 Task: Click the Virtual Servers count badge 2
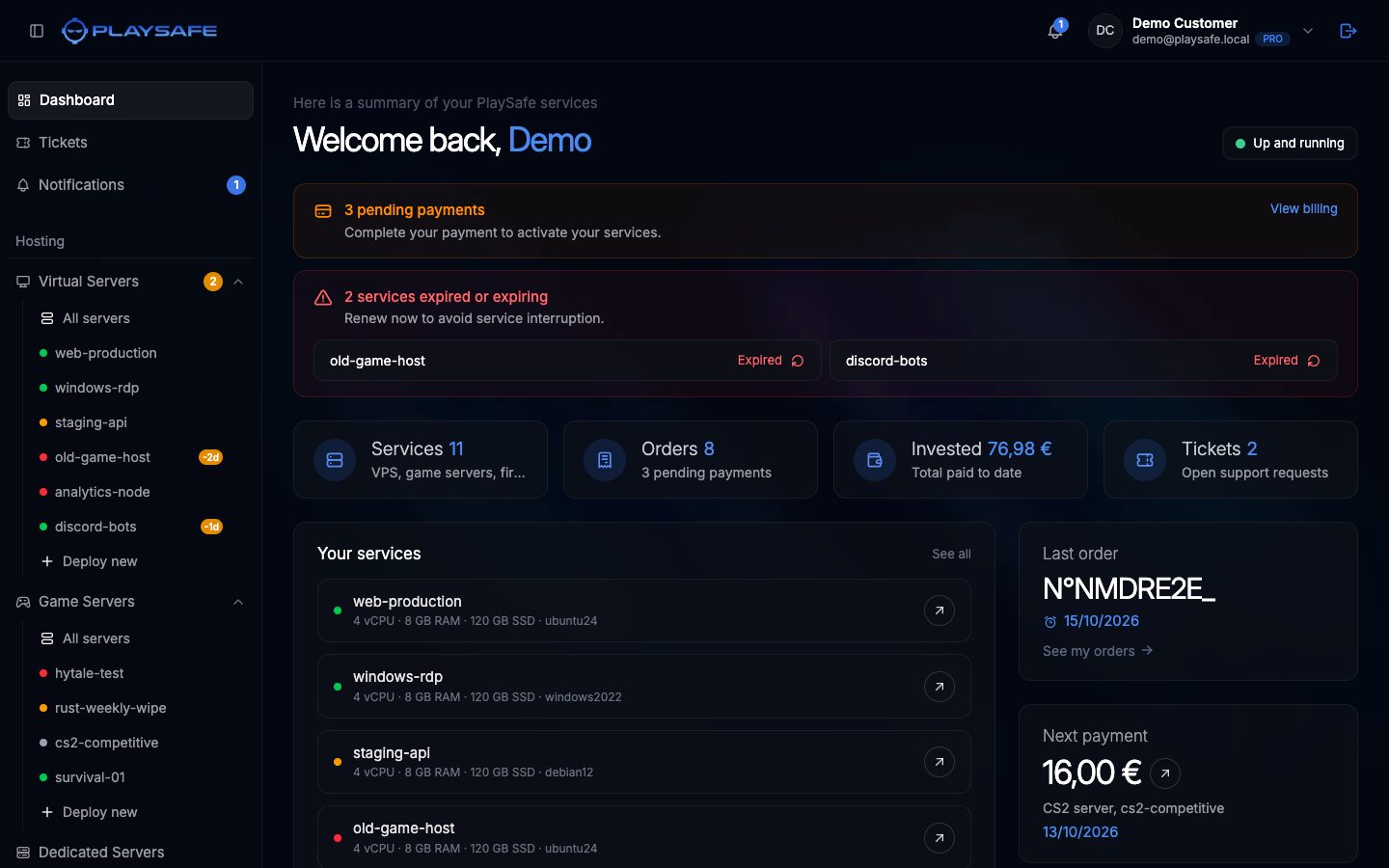pos(213,282)
